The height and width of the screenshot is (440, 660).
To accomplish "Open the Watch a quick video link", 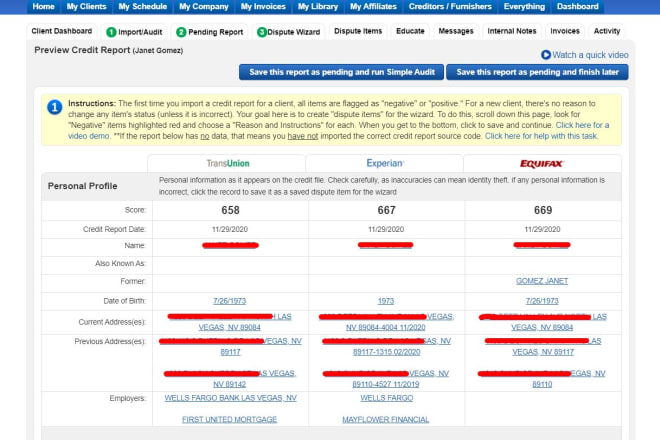I will pyautogui.click(x=590, y=55).
